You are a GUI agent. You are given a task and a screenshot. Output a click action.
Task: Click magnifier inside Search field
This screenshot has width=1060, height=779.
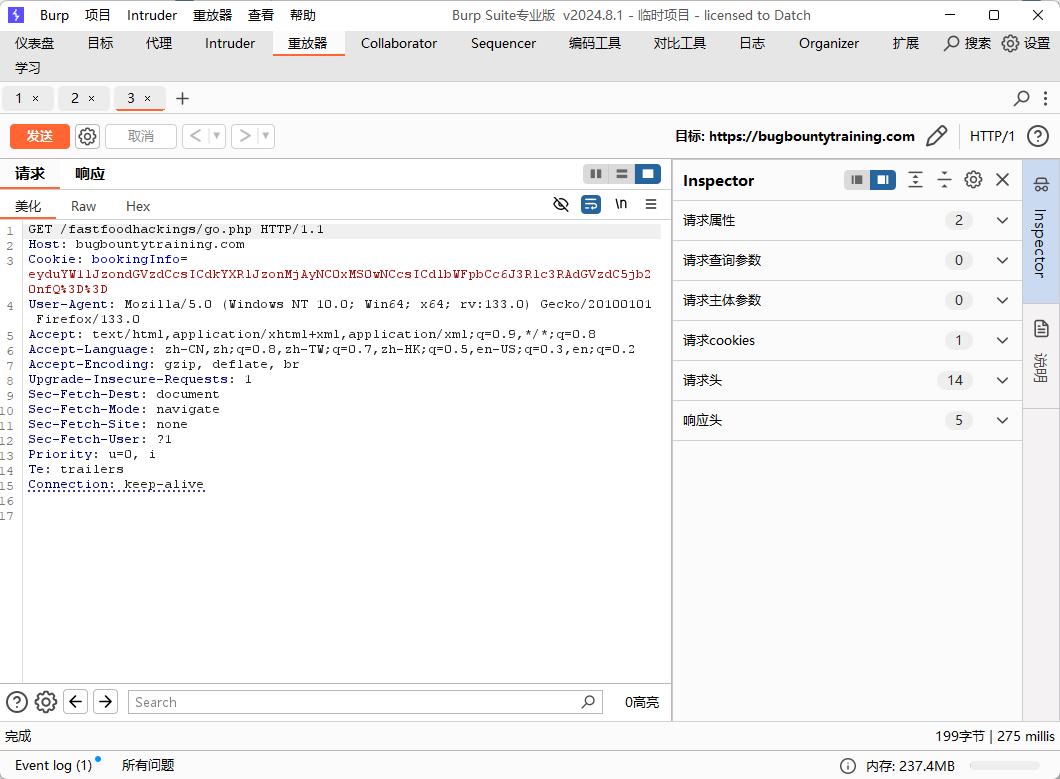588,702
